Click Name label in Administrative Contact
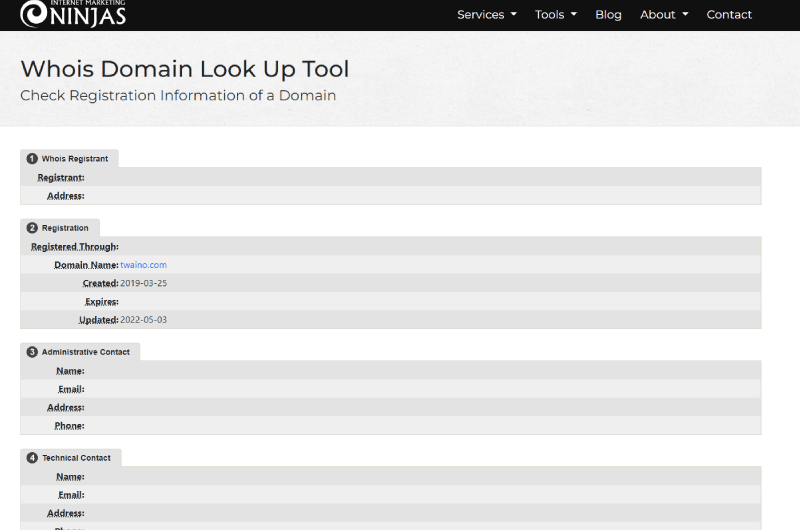 pyautogui.click(x=70, y=371)
